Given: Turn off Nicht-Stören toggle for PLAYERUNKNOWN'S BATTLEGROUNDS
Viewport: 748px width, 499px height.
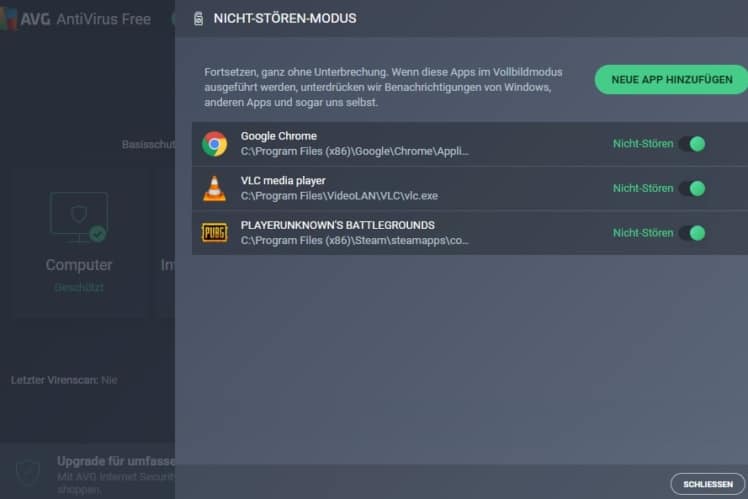Looking at the screenshot, I should [693, 233].
